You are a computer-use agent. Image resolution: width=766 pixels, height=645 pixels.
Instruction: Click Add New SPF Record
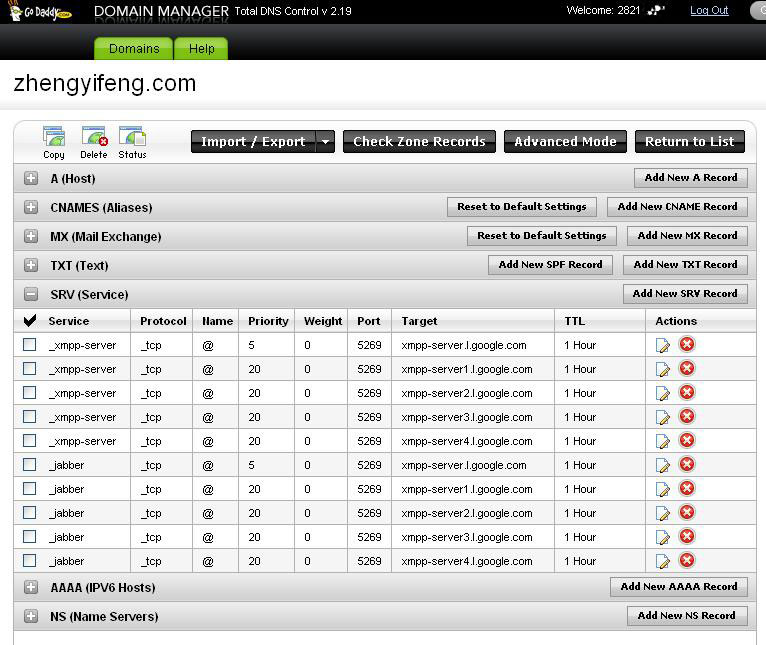coord(550,265)
